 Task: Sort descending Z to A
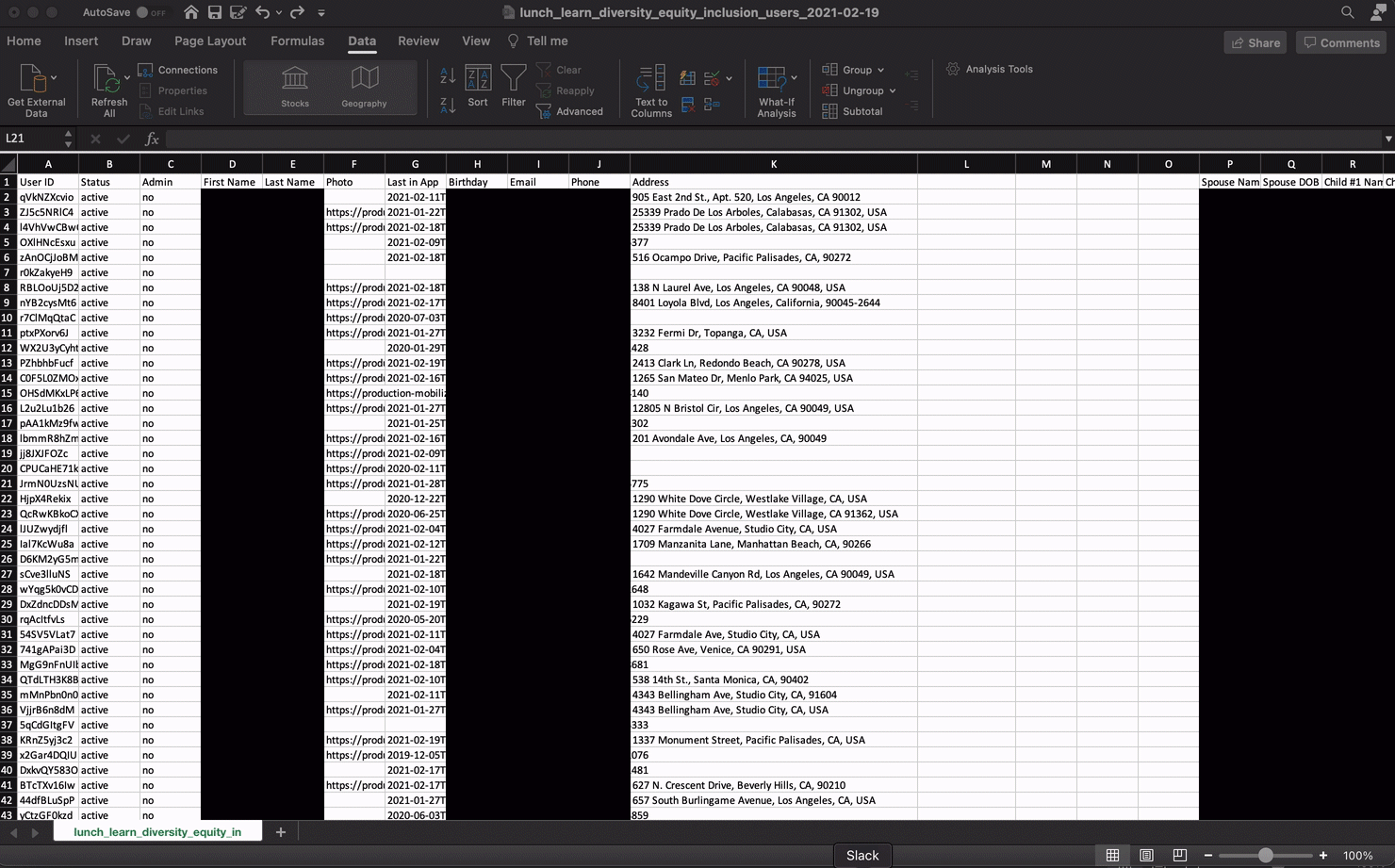click(448, 104)
